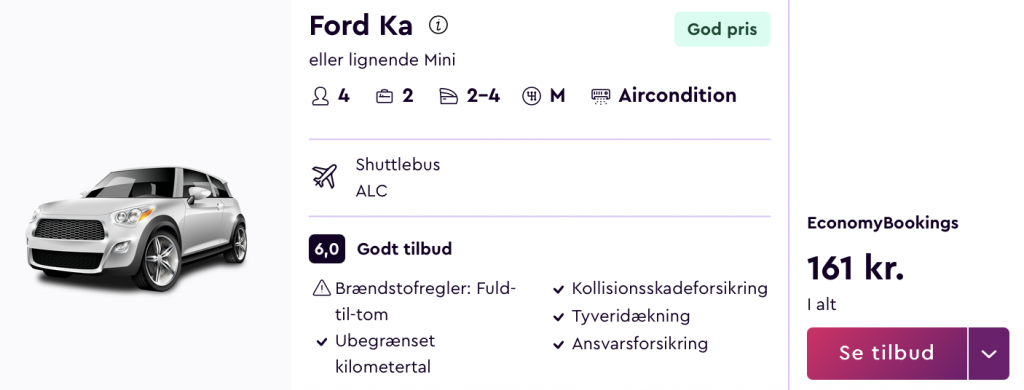Click the Ubegrænset kilometertal checkmark
Image resolution: width=1024 pixels, height=390 pixels.
click(321, 342)
